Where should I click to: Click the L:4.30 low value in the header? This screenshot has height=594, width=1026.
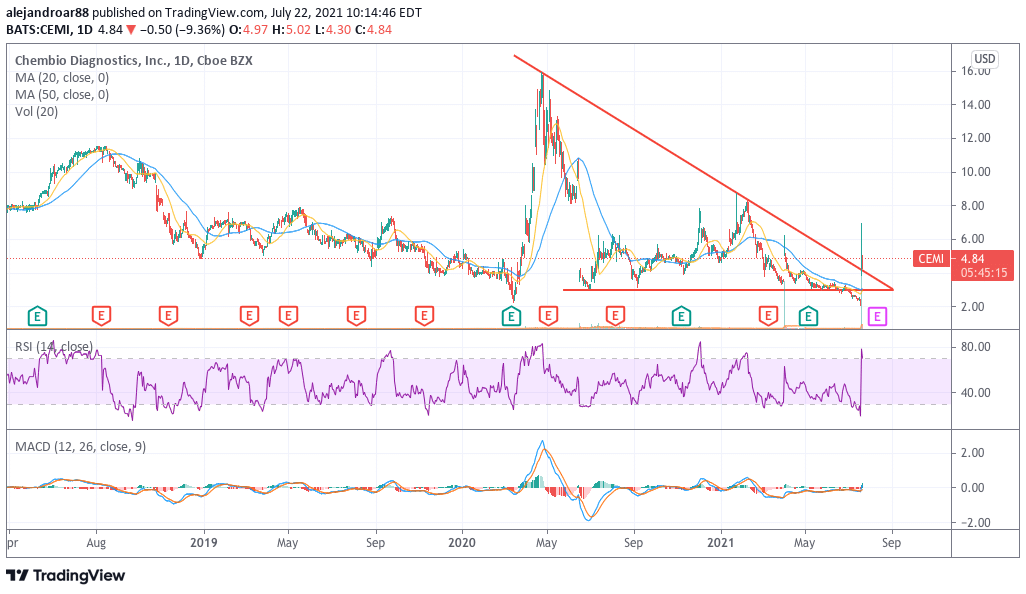click(333, 29)
